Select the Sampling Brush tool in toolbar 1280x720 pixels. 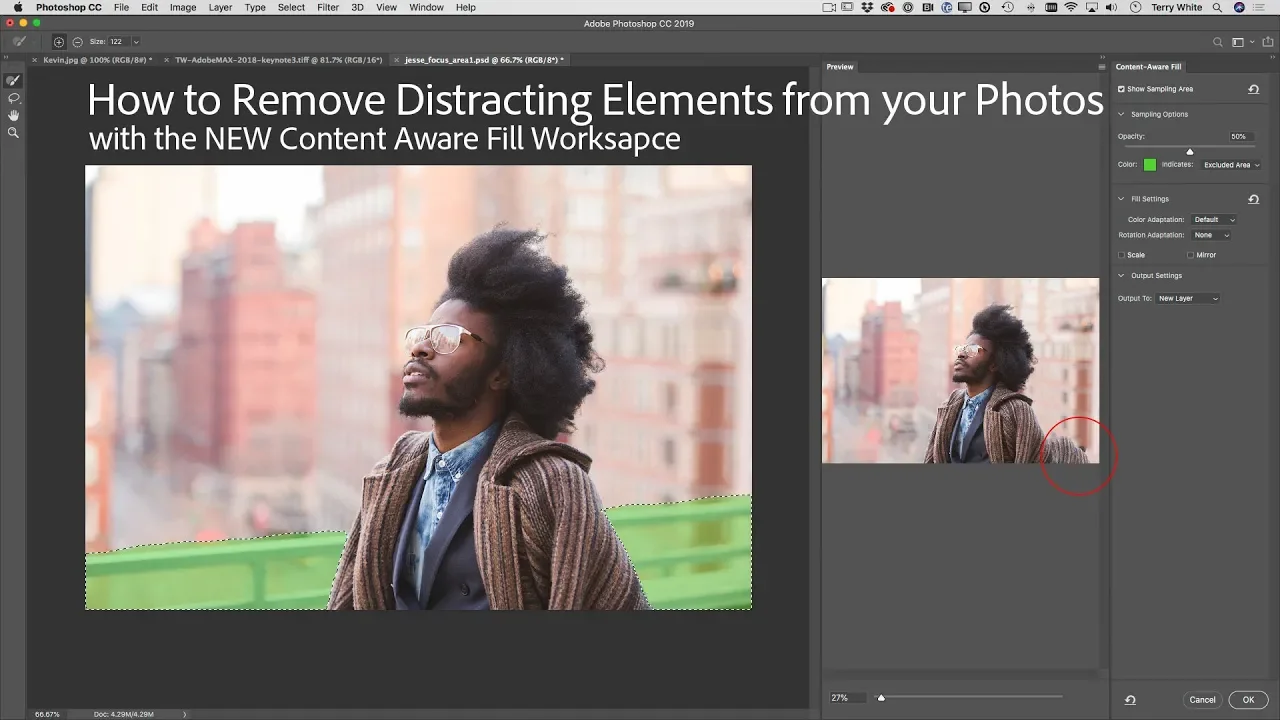coord(13,81)
